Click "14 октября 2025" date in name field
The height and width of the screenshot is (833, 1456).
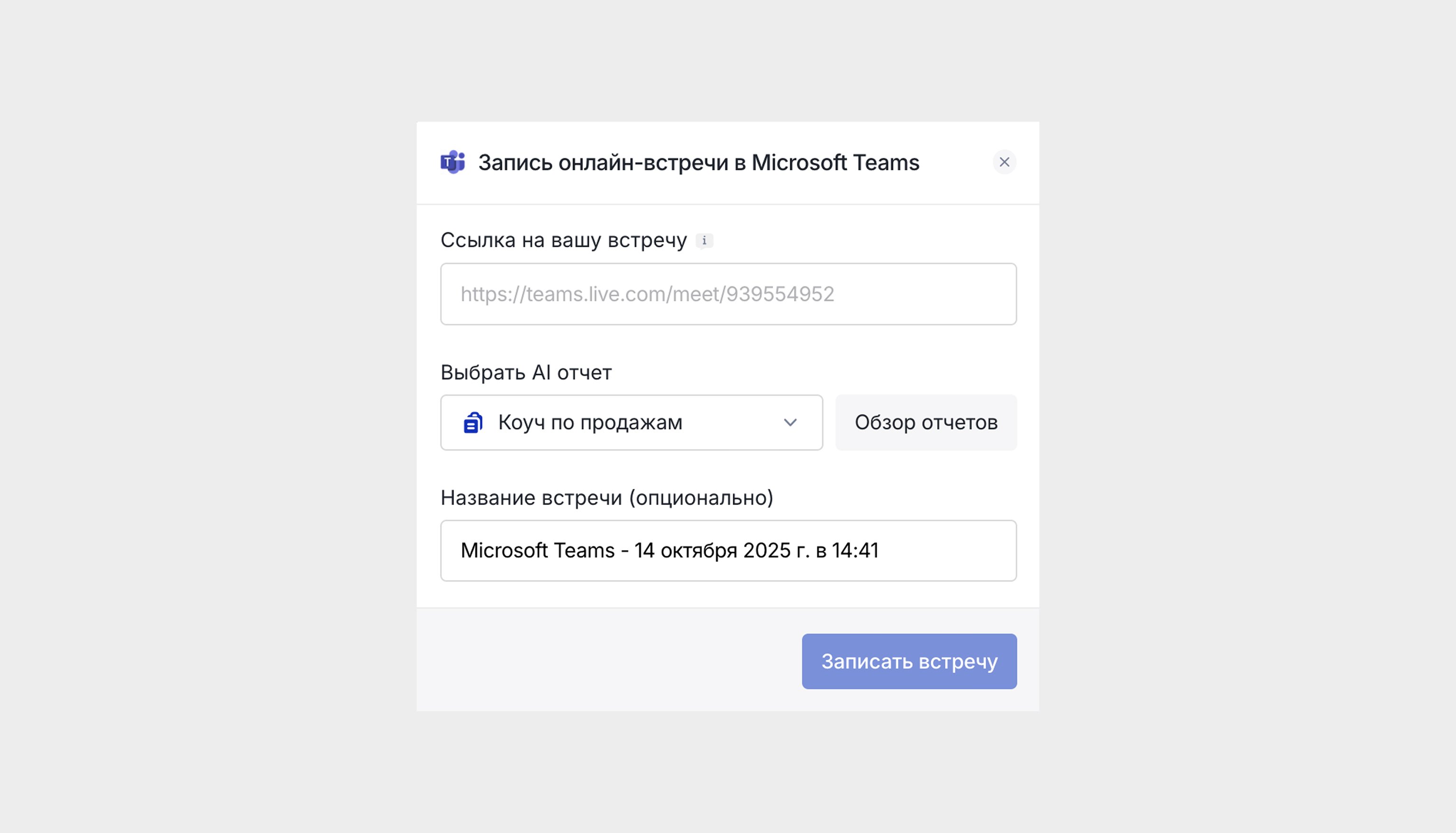(x=712, y=551)
